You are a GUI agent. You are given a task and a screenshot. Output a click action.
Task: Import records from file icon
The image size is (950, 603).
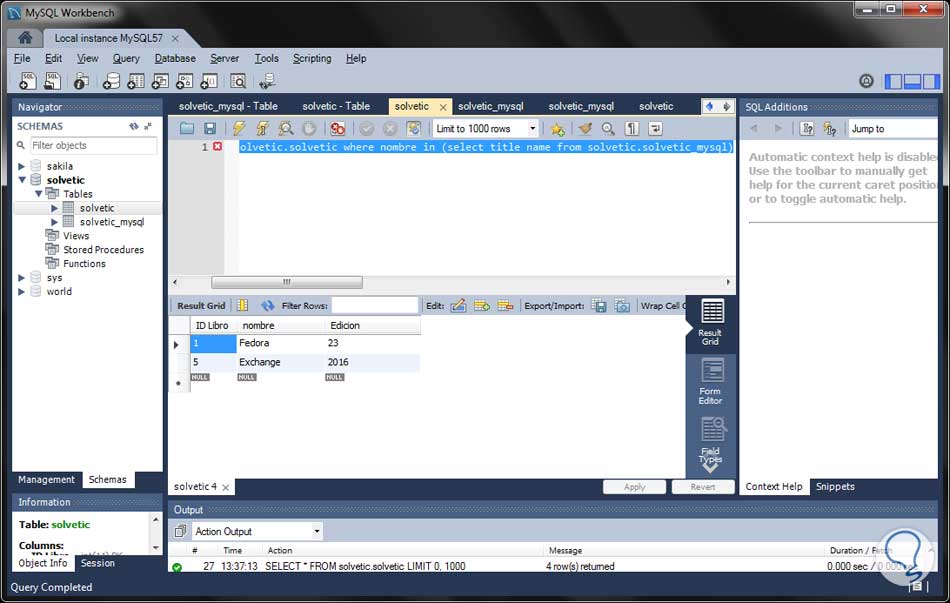point(622,305)
